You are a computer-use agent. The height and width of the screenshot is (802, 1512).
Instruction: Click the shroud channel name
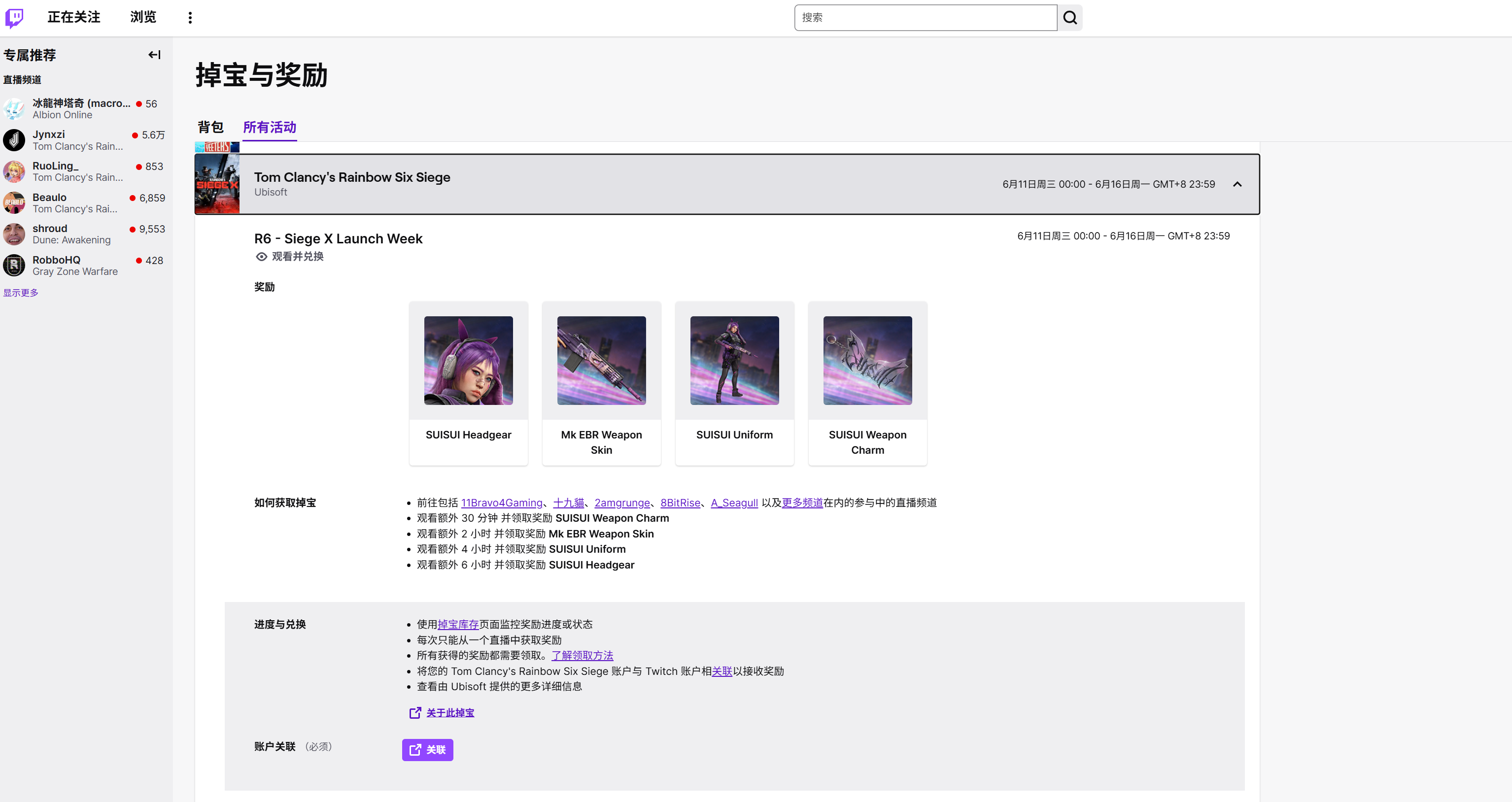click(x=50, y=228)
